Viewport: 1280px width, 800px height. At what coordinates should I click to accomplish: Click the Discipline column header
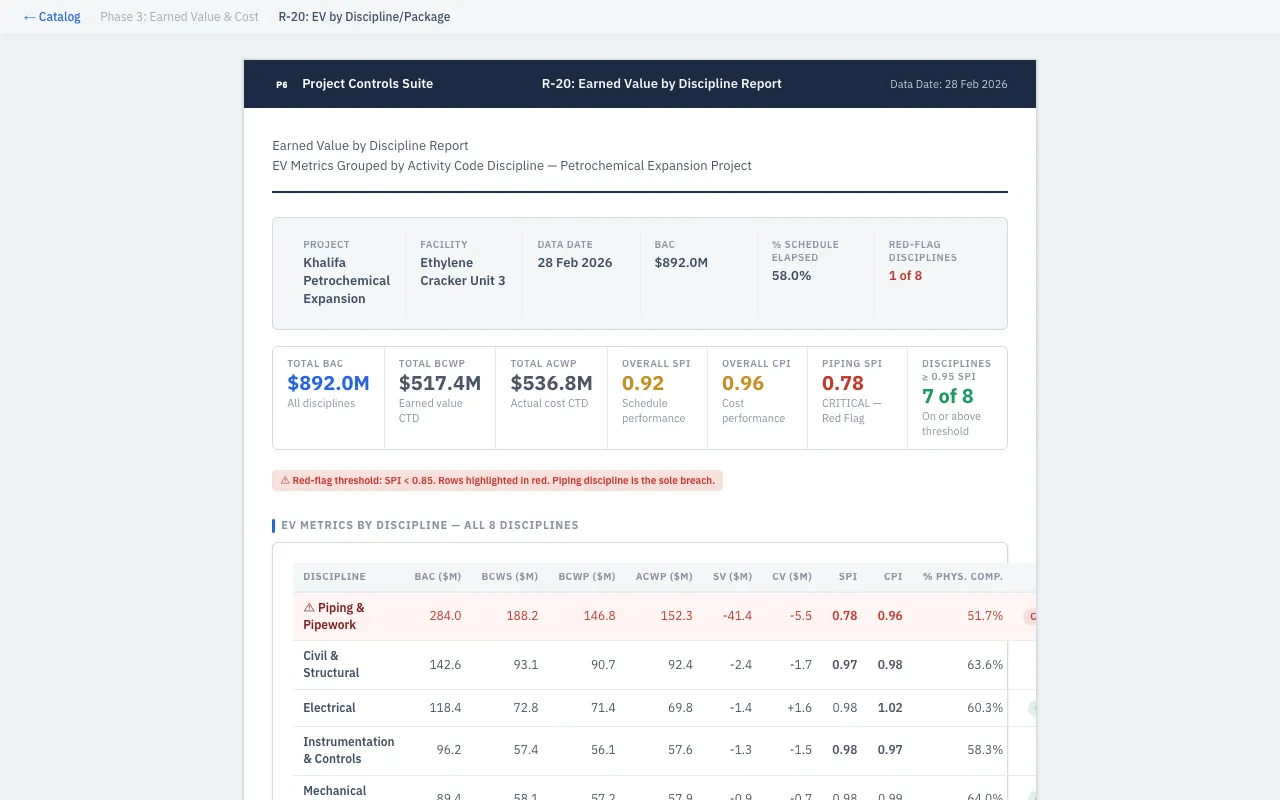[334, 576]
